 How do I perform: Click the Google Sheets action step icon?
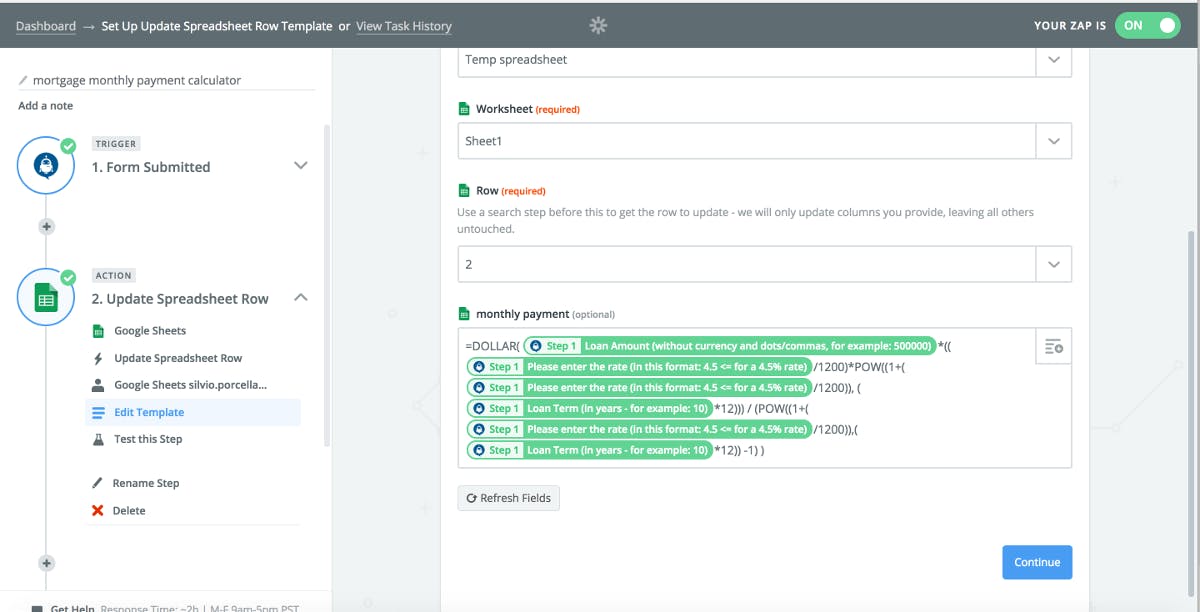click(46, 298)
